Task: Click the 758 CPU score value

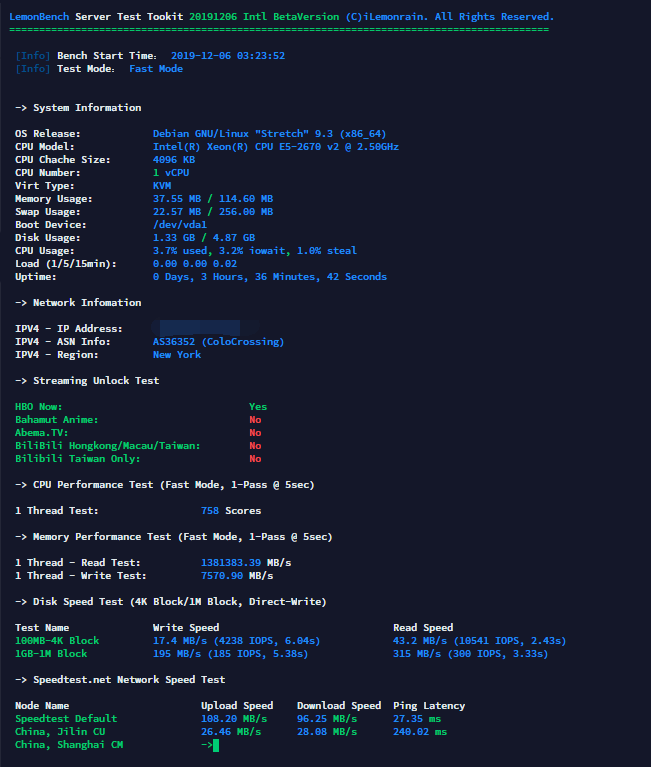Action: tap(210, 511)
